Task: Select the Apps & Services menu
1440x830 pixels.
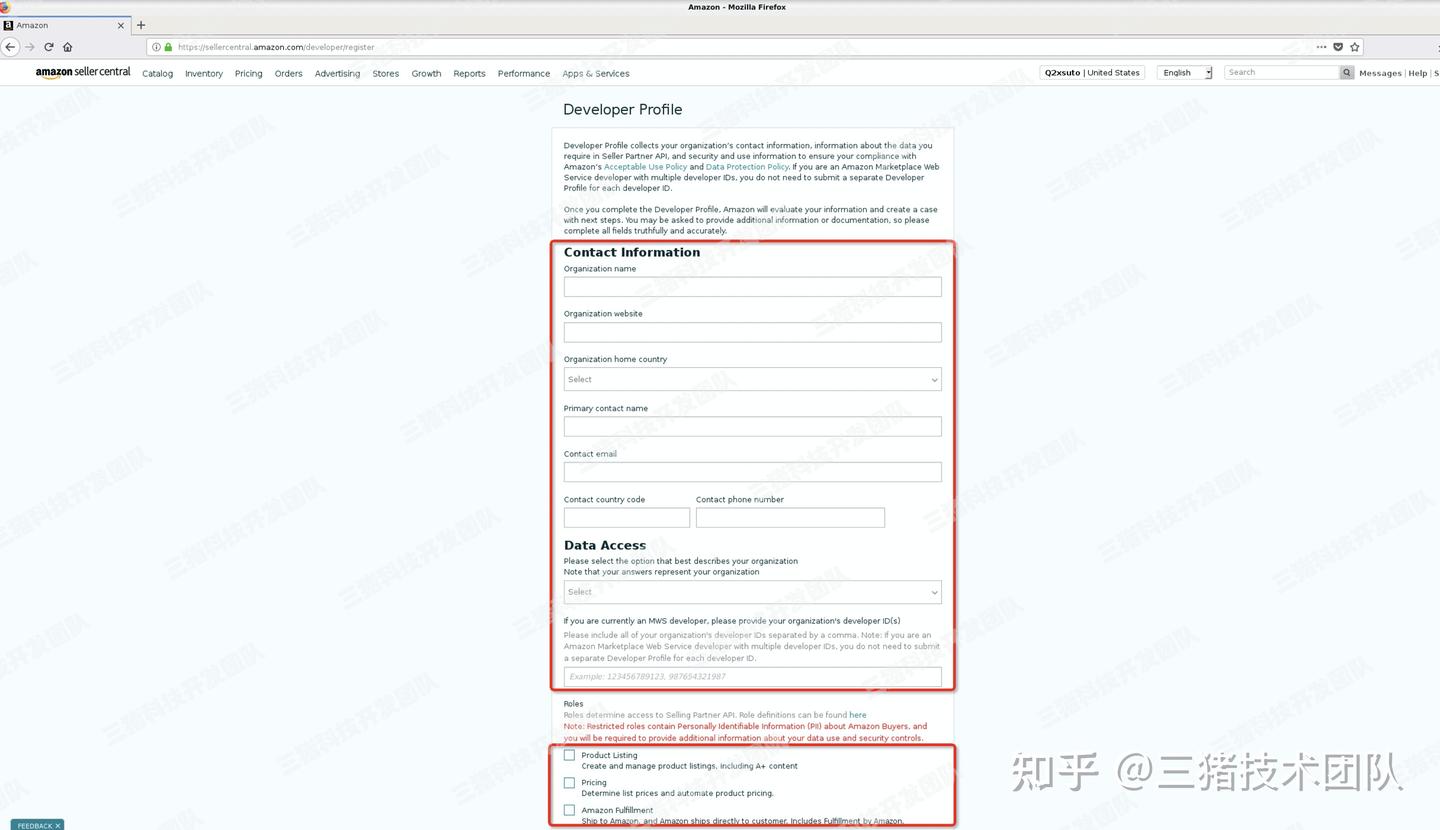Action: tap(596, 73)
